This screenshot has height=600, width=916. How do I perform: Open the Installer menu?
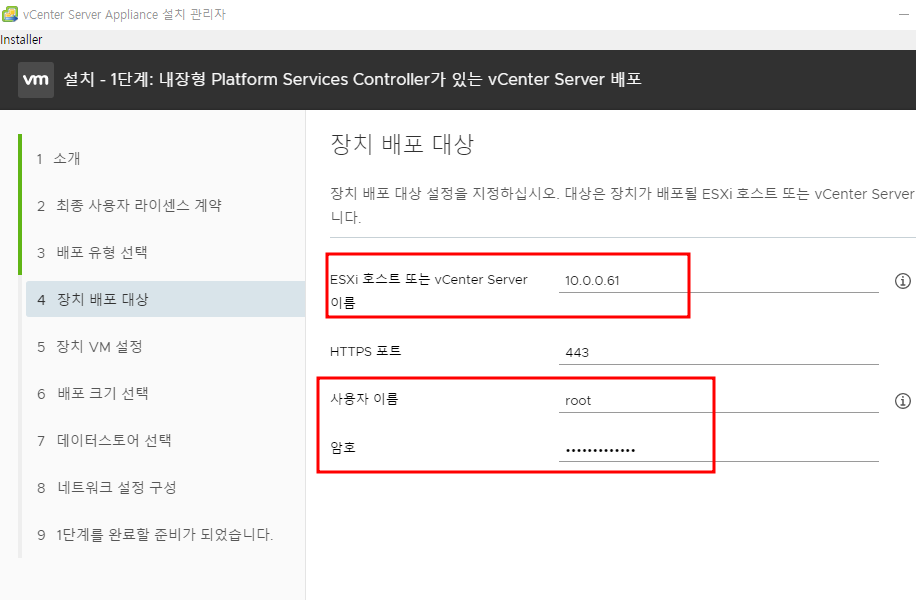tap(21, 40)
